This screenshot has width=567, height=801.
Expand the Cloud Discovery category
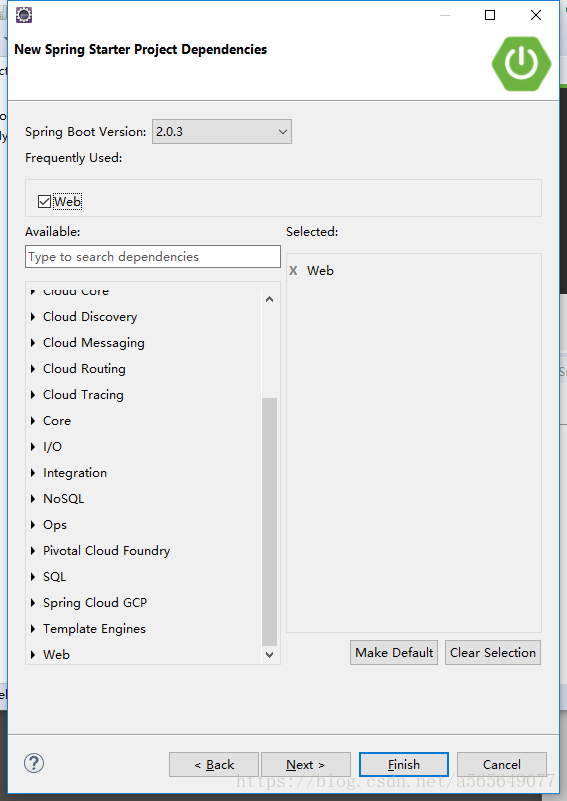point(33,317)
